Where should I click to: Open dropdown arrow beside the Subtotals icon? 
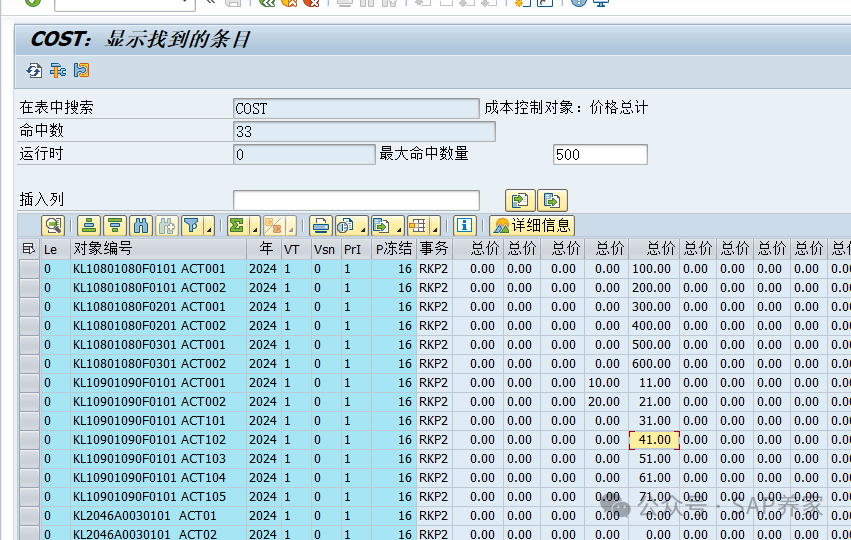(291, 226)
